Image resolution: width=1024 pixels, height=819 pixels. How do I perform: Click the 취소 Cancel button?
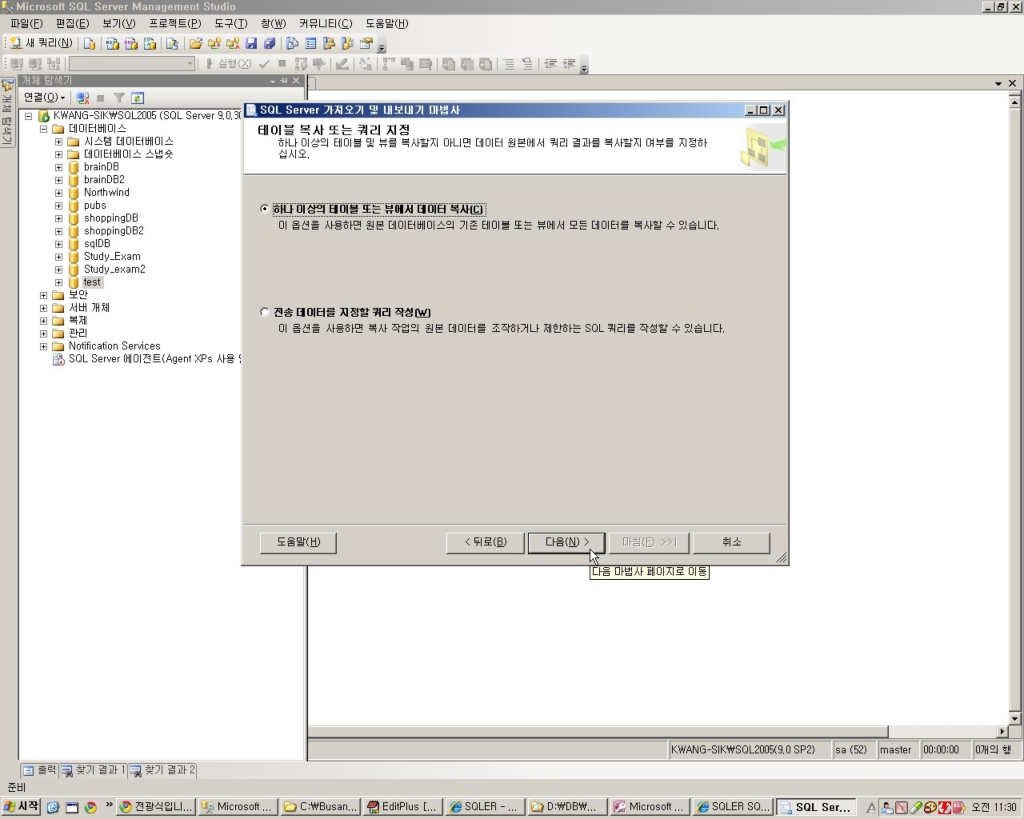(x=731, y=542)
